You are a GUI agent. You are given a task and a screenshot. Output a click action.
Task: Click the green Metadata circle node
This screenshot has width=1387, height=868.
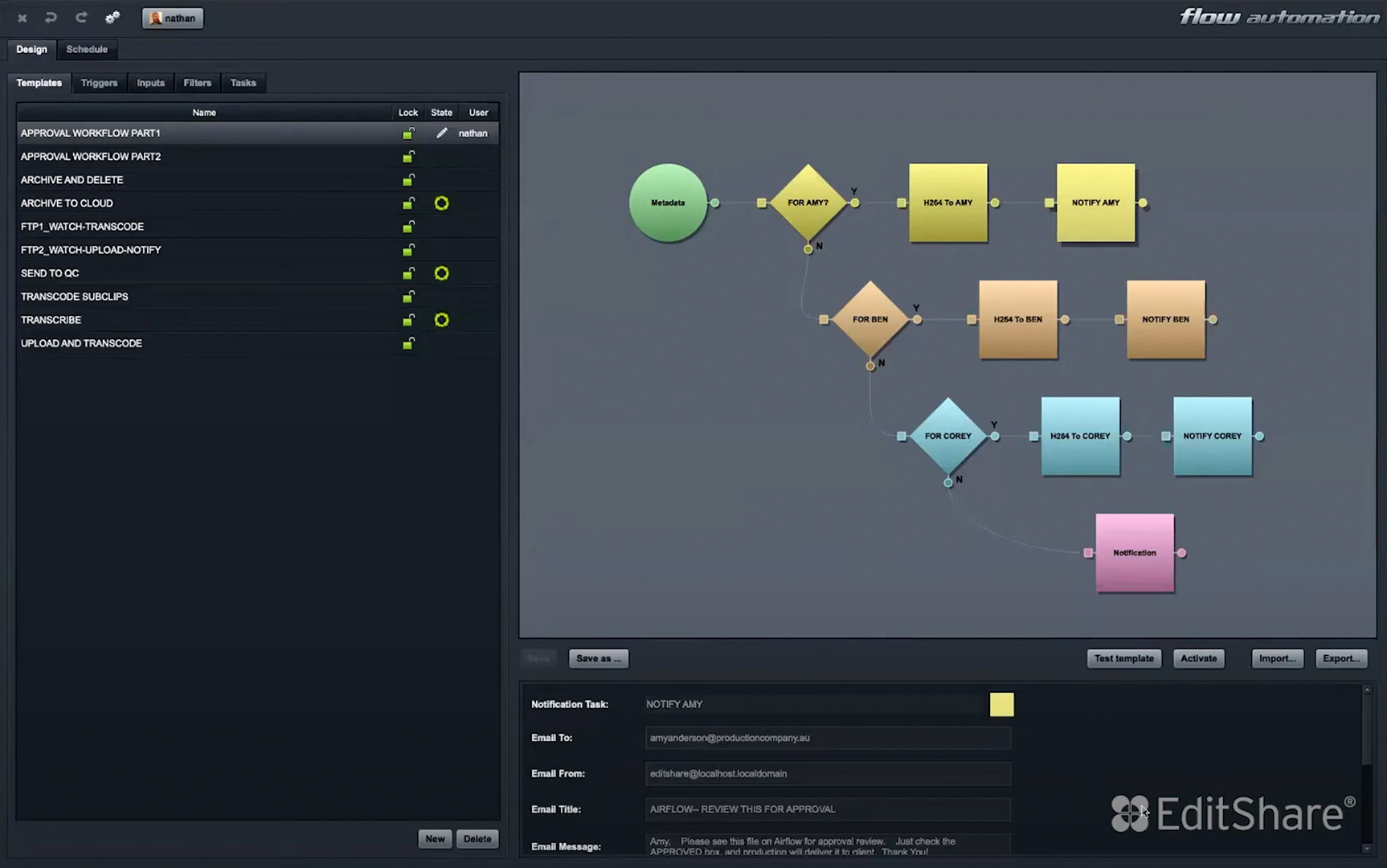(x=667, y=203)
